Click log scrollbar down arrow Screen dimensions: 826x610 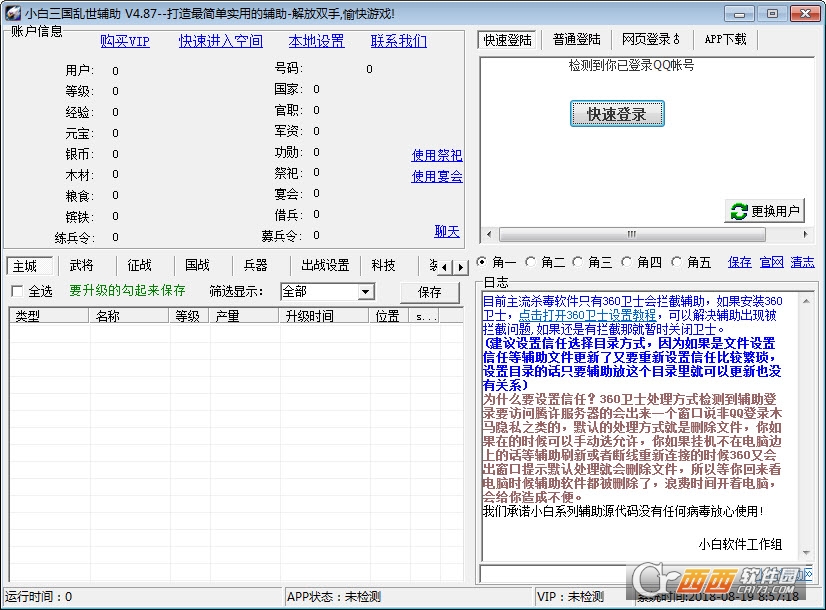coord(806,553)
